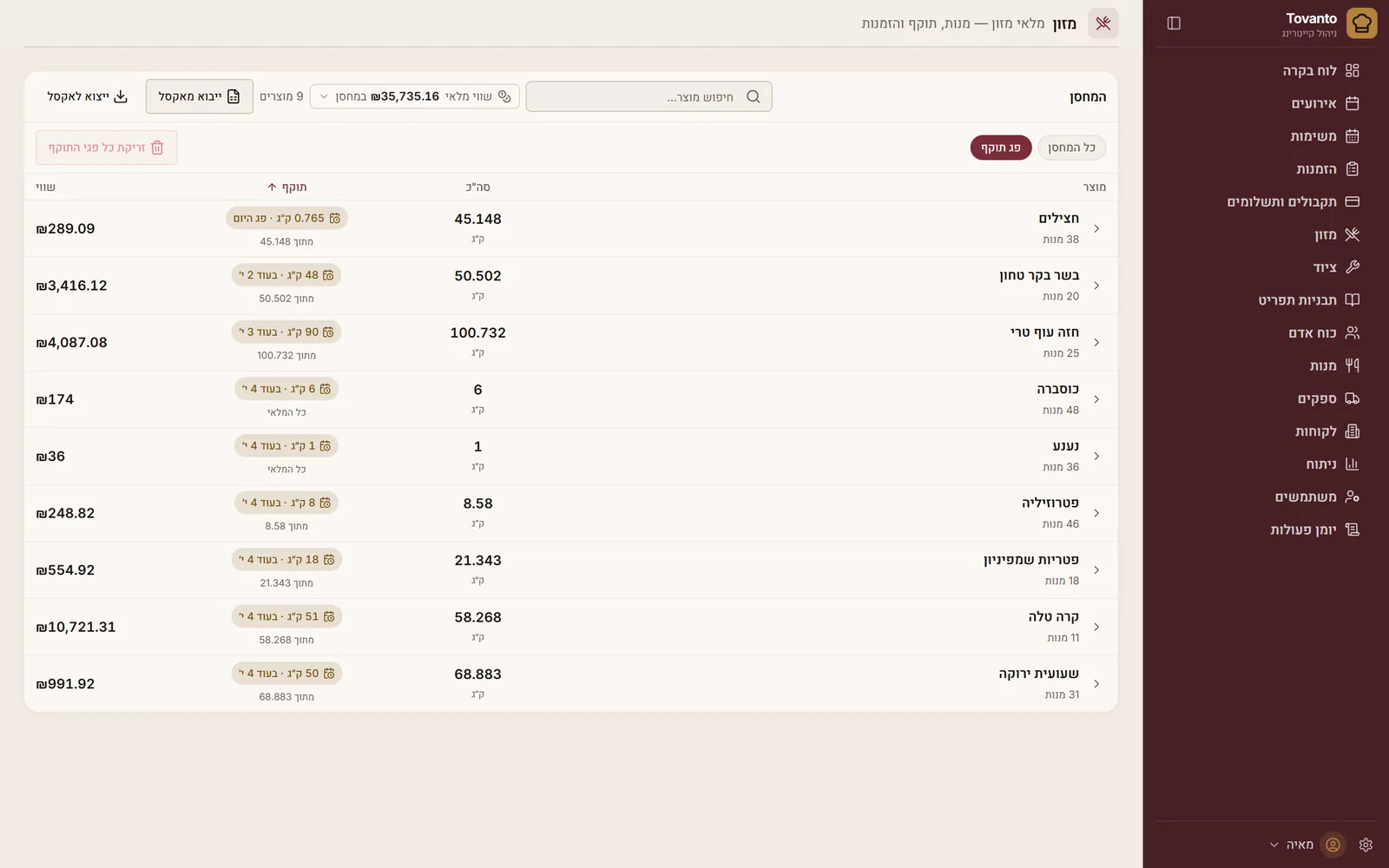The image size is (1389, 868).
Task: Click the סה"כ column header
Action: [x=477, y=187]
